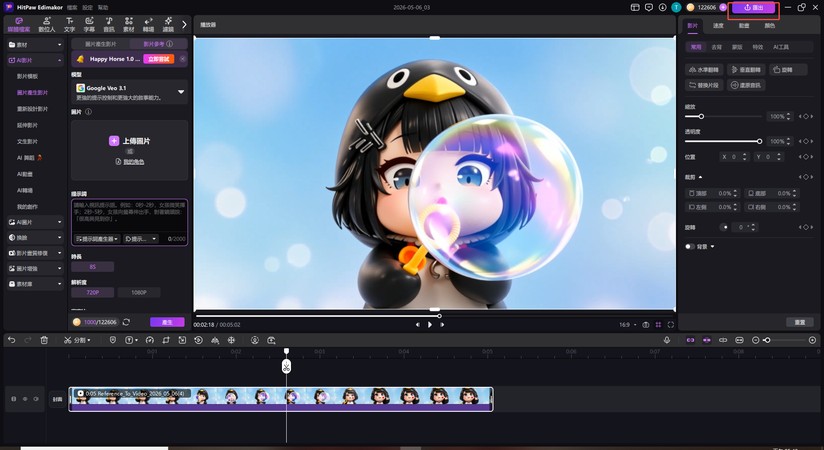Select the 720P resolution option
Viewport: 824px width, 450px height.
92,292
